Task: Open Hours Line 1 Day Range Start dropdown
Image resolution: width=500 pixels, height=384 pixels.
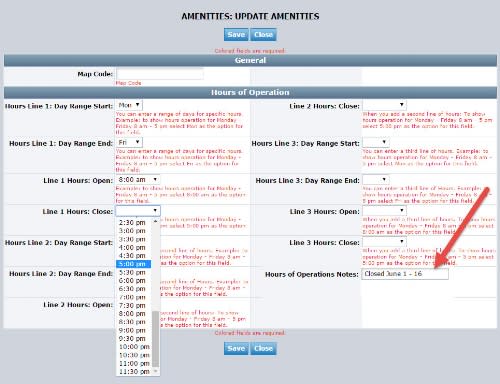Action: (129, 105)
